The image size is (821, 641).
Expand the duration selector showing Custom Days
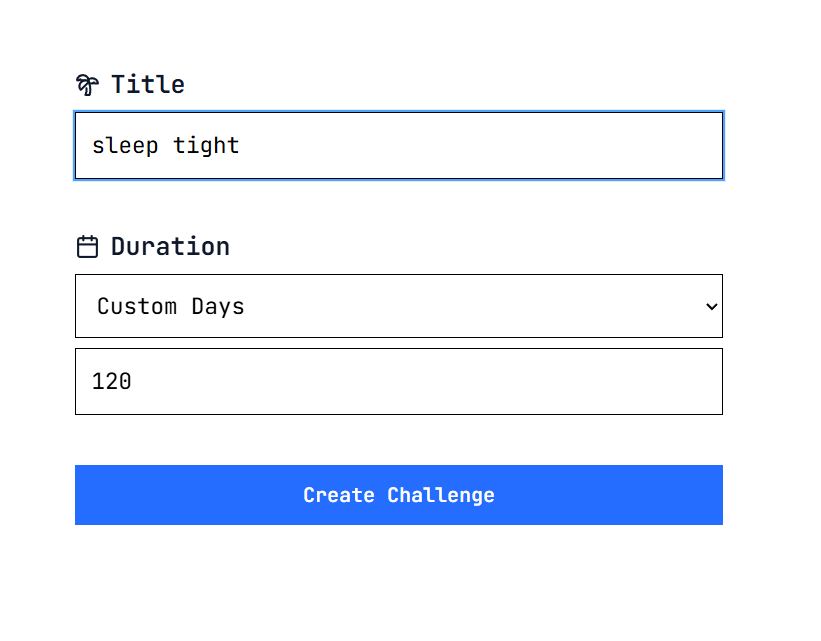pyautogui.click(x=398, y=306)
